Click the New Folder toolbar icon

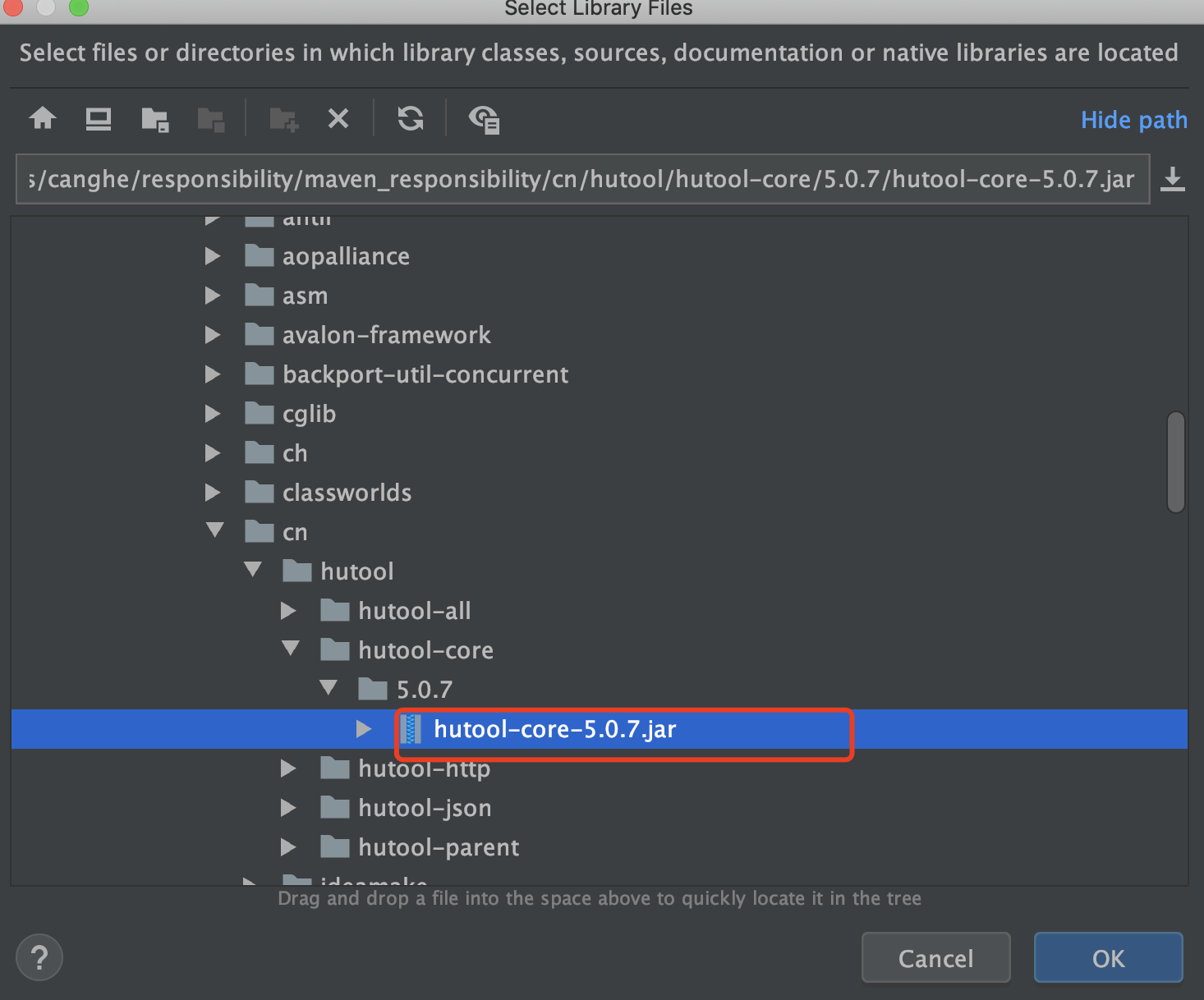[284, 120]
